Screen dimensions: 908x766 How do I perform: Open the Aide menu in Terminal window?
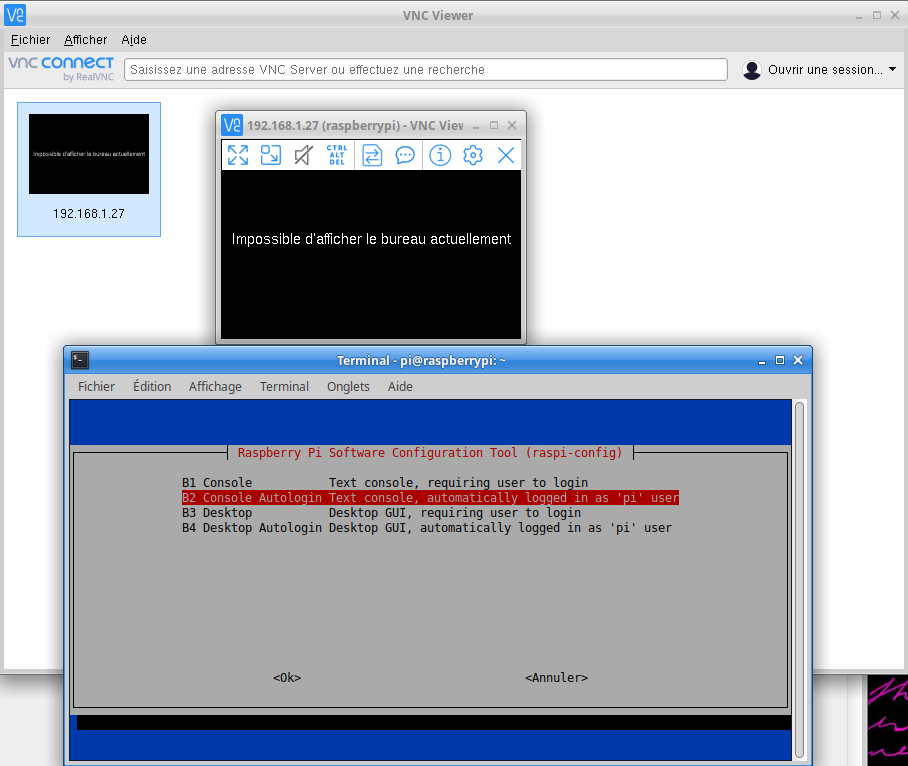pos(400,386)
